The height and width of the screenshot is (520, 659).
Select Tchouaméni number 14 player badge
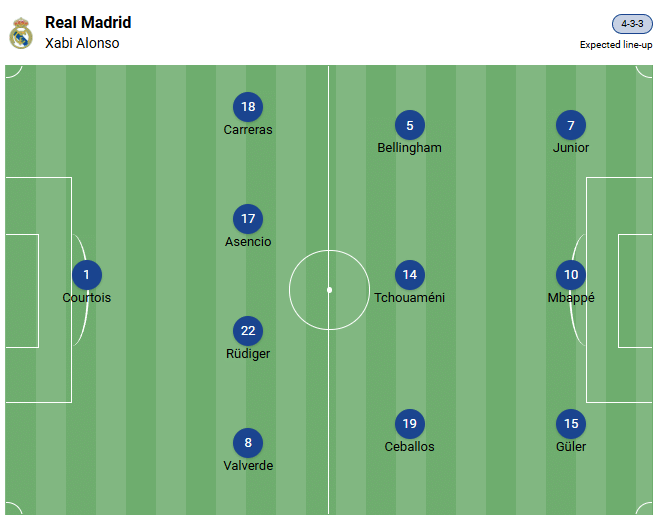pos(409,275)
